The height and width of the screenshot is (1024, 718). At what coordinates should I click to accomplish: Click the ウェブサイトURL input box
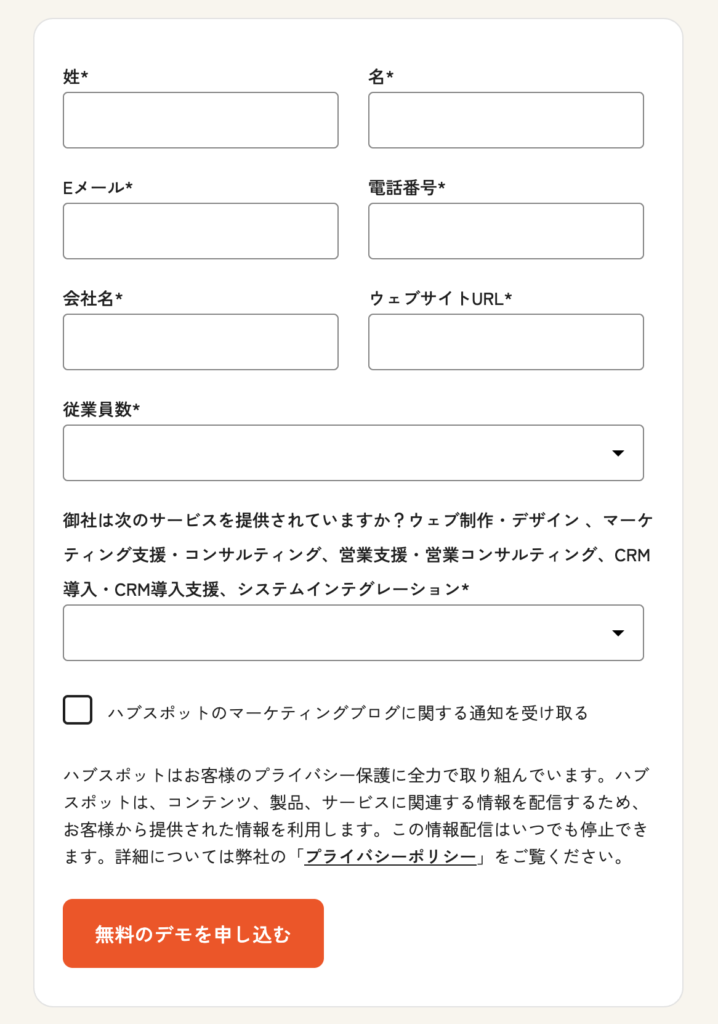(505, 342)
